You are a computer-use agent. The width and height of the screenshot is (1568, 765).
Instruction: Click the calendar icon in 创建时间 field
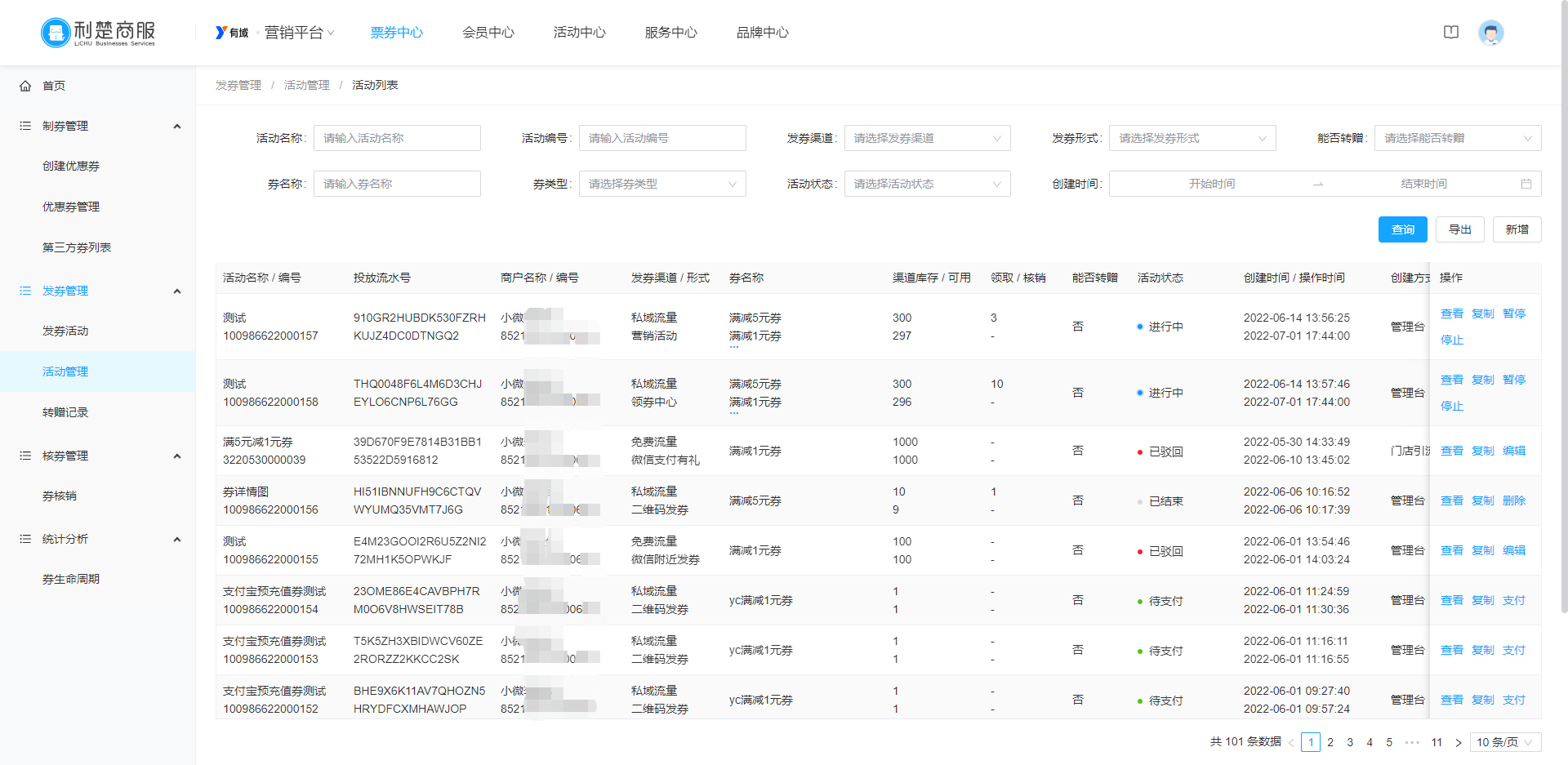[1526, 184]
